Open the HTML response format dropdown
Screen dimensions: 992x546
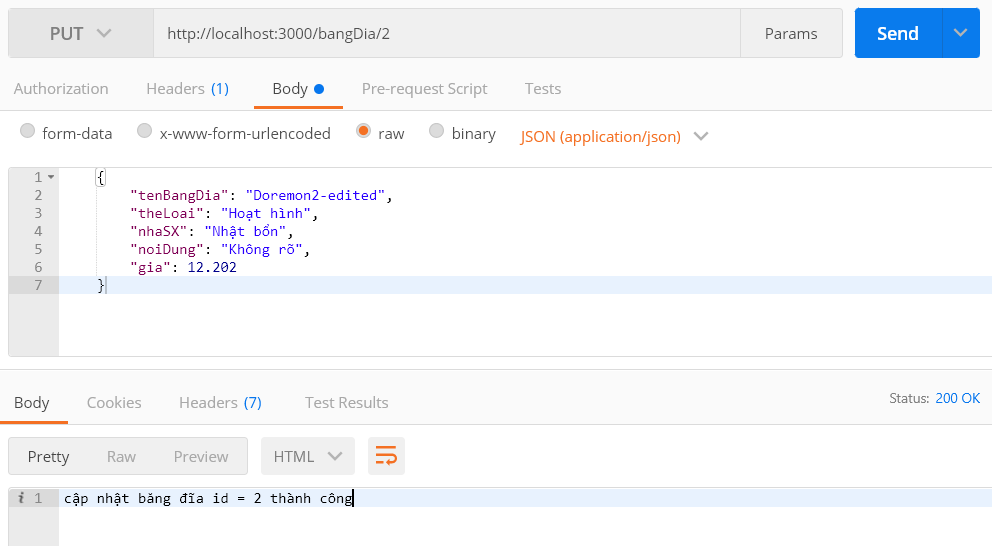click(x=307, y=456)
